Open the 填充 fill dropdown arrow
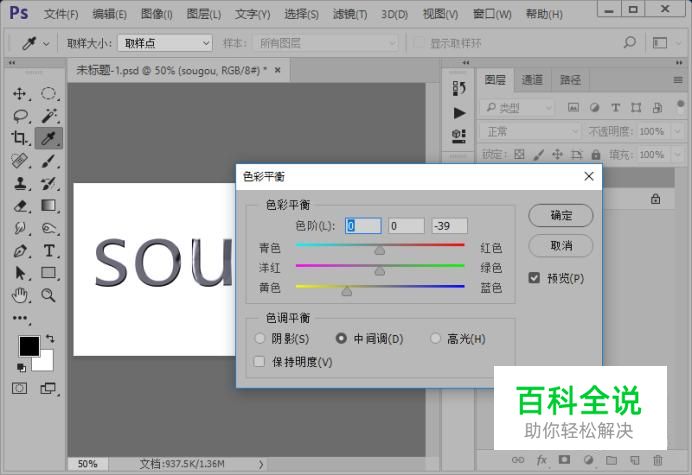This screenshot has height=475, width=692. pyautogui.click(x=677, y=155)
